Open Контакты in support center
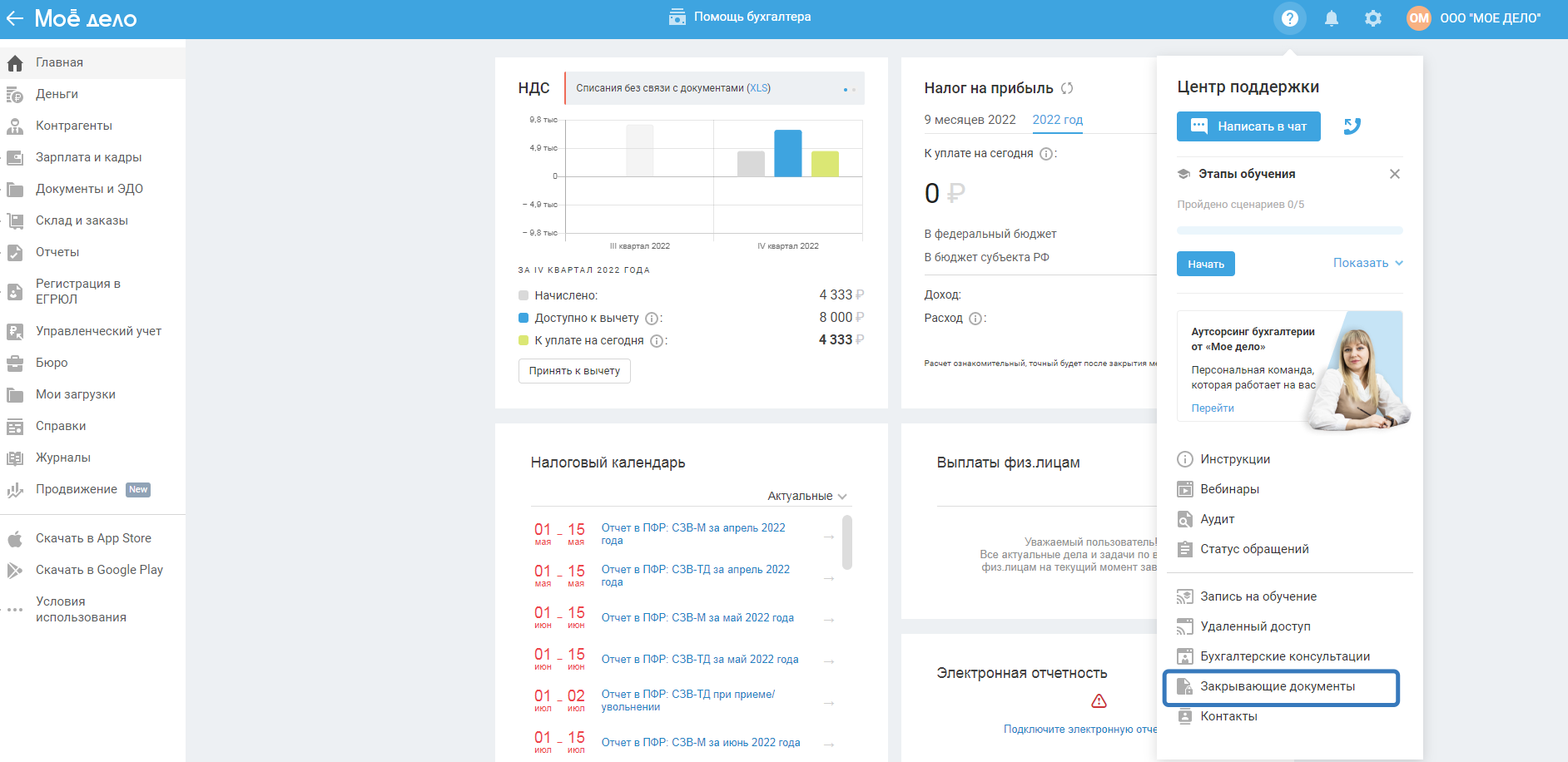This screenshot has width=1568, height=762. pyautogui.click(x=1228, y=716)
